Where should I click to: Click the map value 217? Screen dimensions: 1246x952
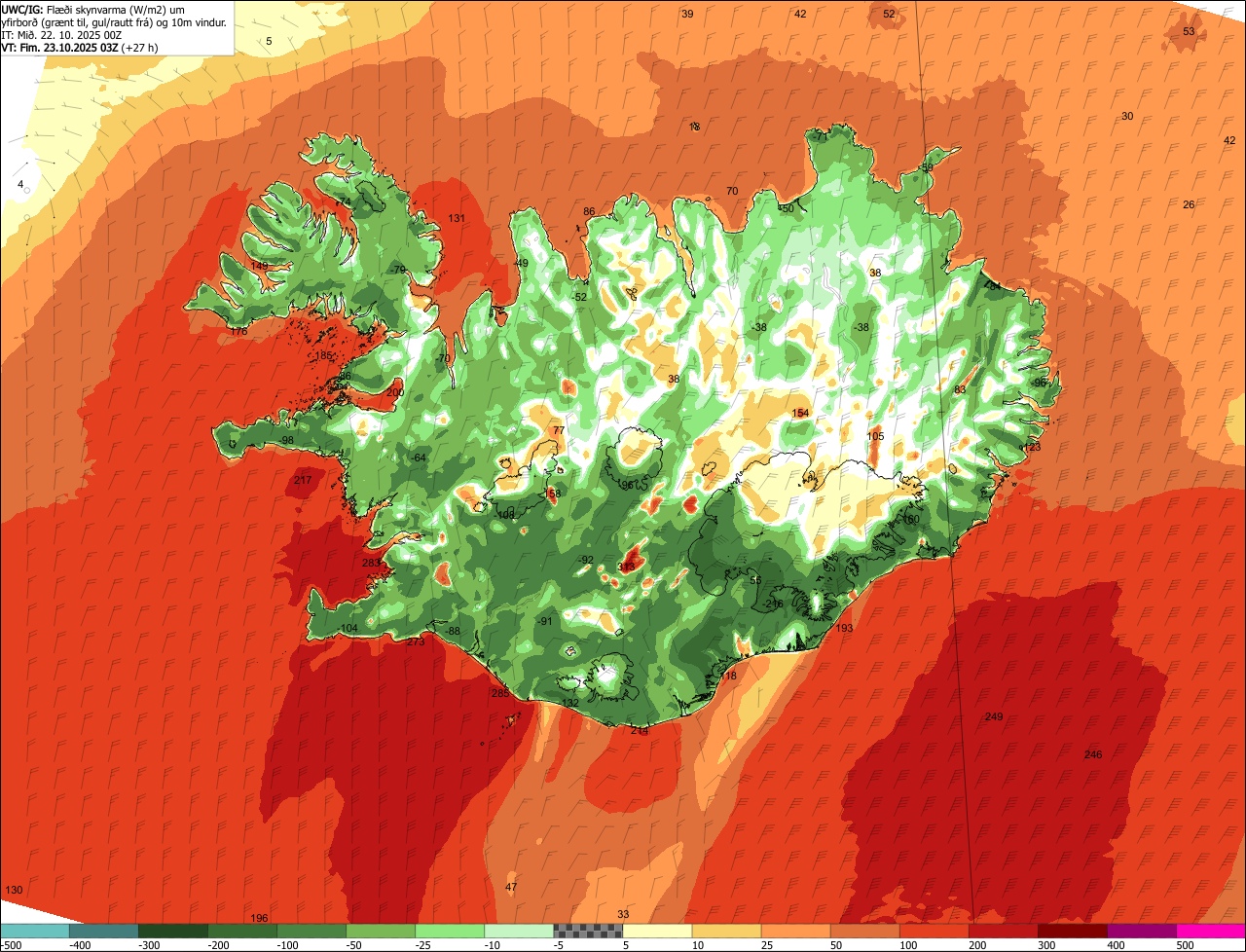[x=303, y=481]
